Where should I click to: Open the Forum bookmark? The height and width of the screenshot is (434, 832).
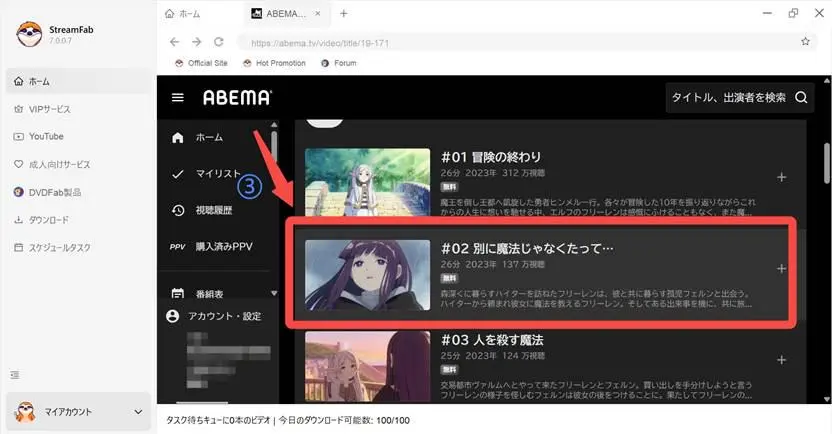(x=339, y=63)
